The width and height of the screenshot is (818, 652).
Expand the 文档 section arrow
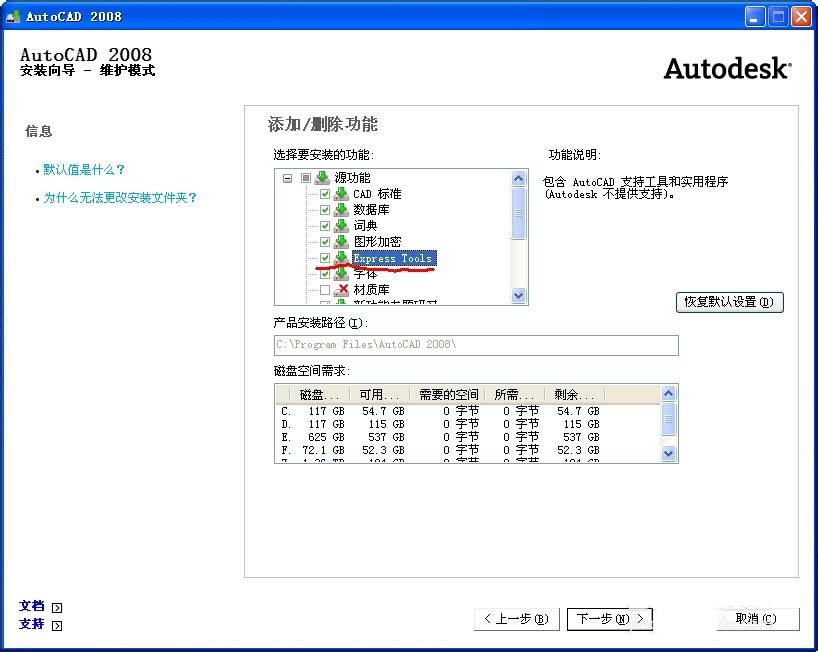(56, 606)
